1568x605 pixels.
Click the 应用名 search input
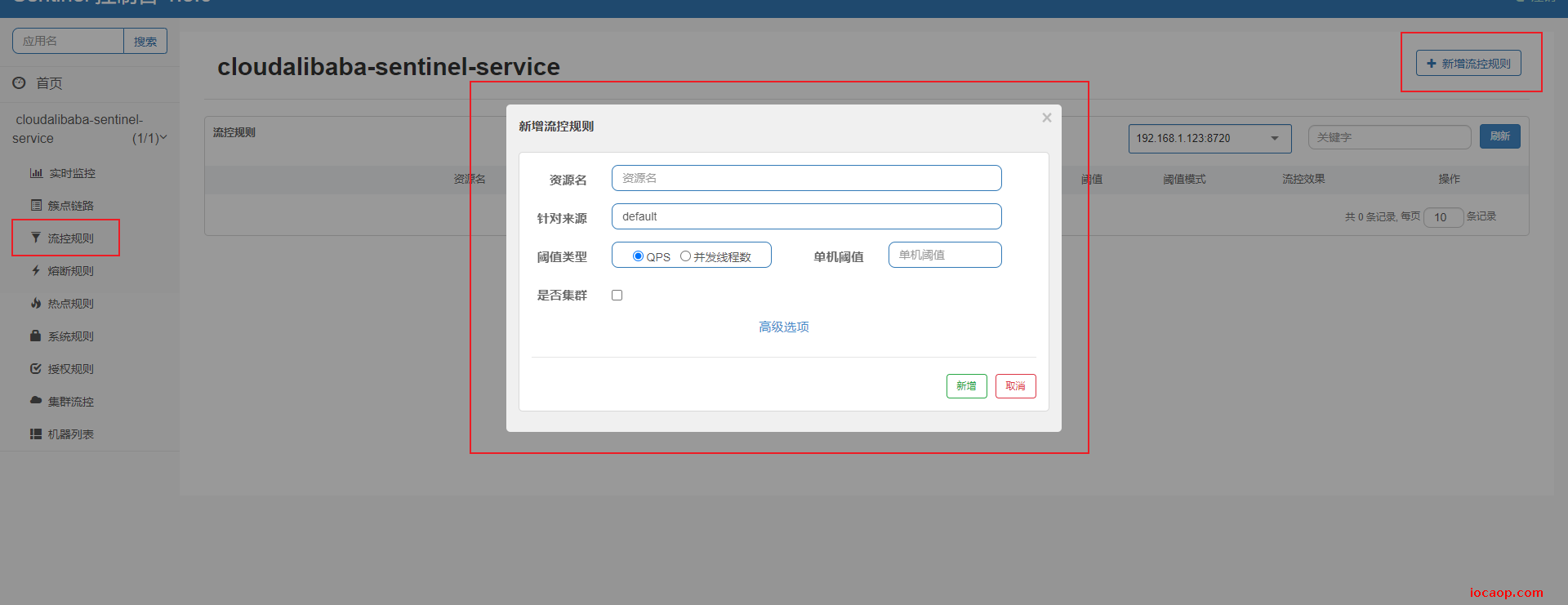[68, 41]
